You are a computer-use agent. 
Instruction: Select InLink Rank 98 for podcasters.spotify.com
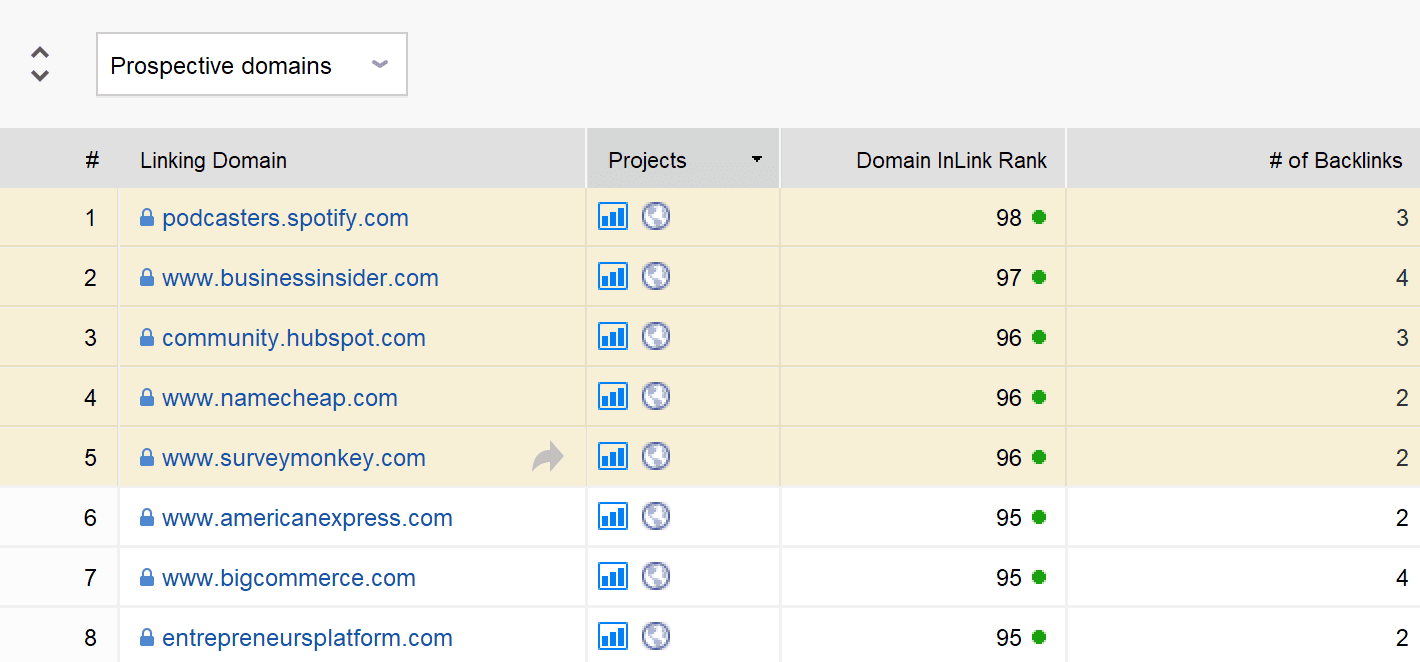[1009, 218]
